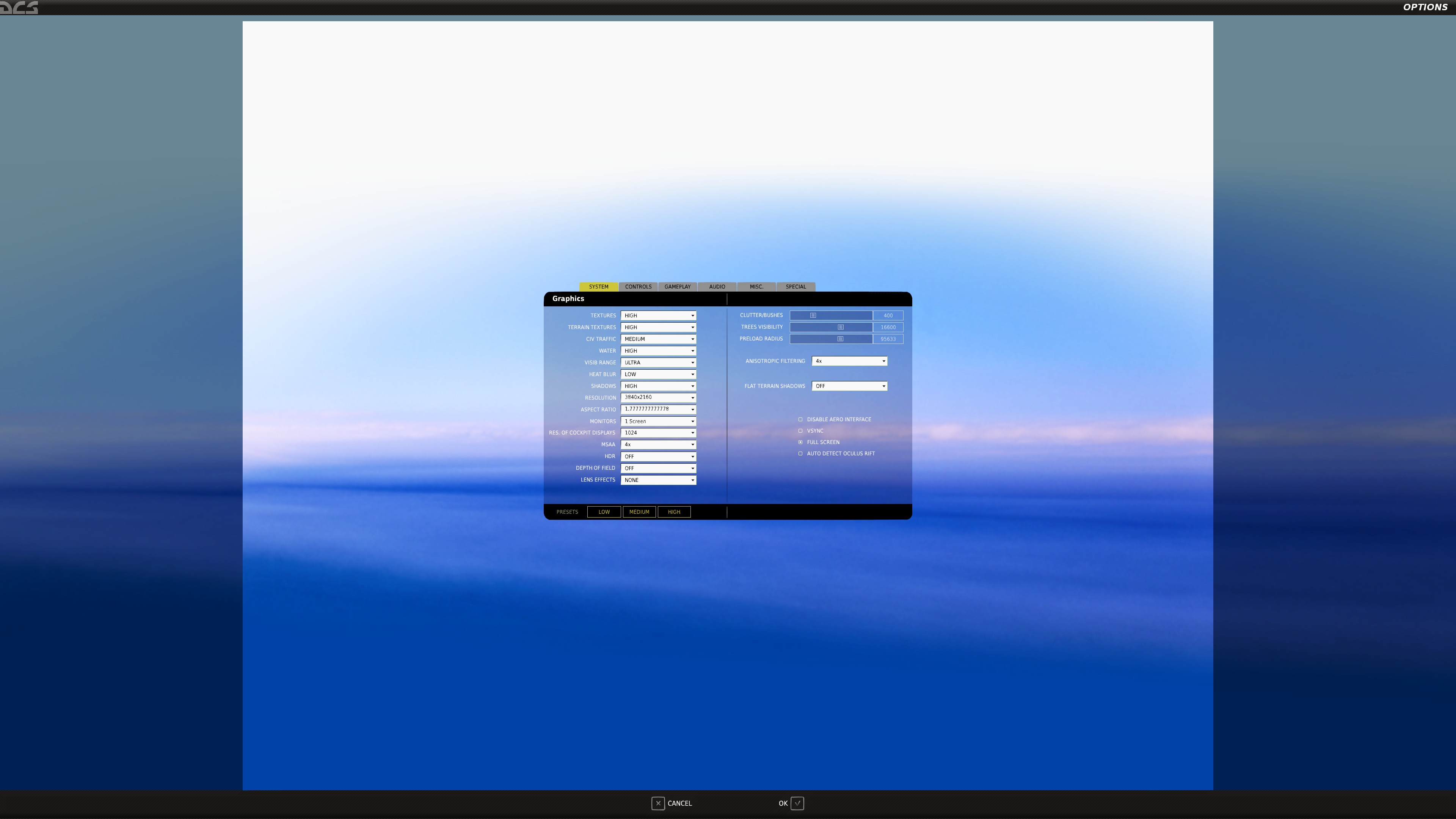This screenshot has width=1456, height=819.
Task: Switch to the System tab
Action: coord(599,287)
